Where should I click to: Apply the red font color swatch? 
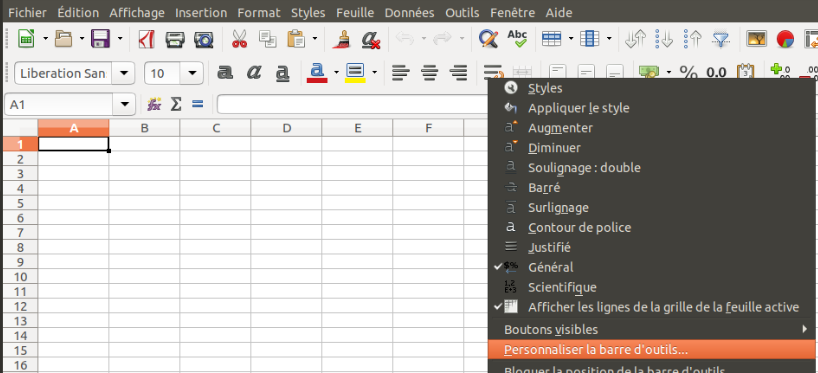pyautogui.click(x=318, y=73)
